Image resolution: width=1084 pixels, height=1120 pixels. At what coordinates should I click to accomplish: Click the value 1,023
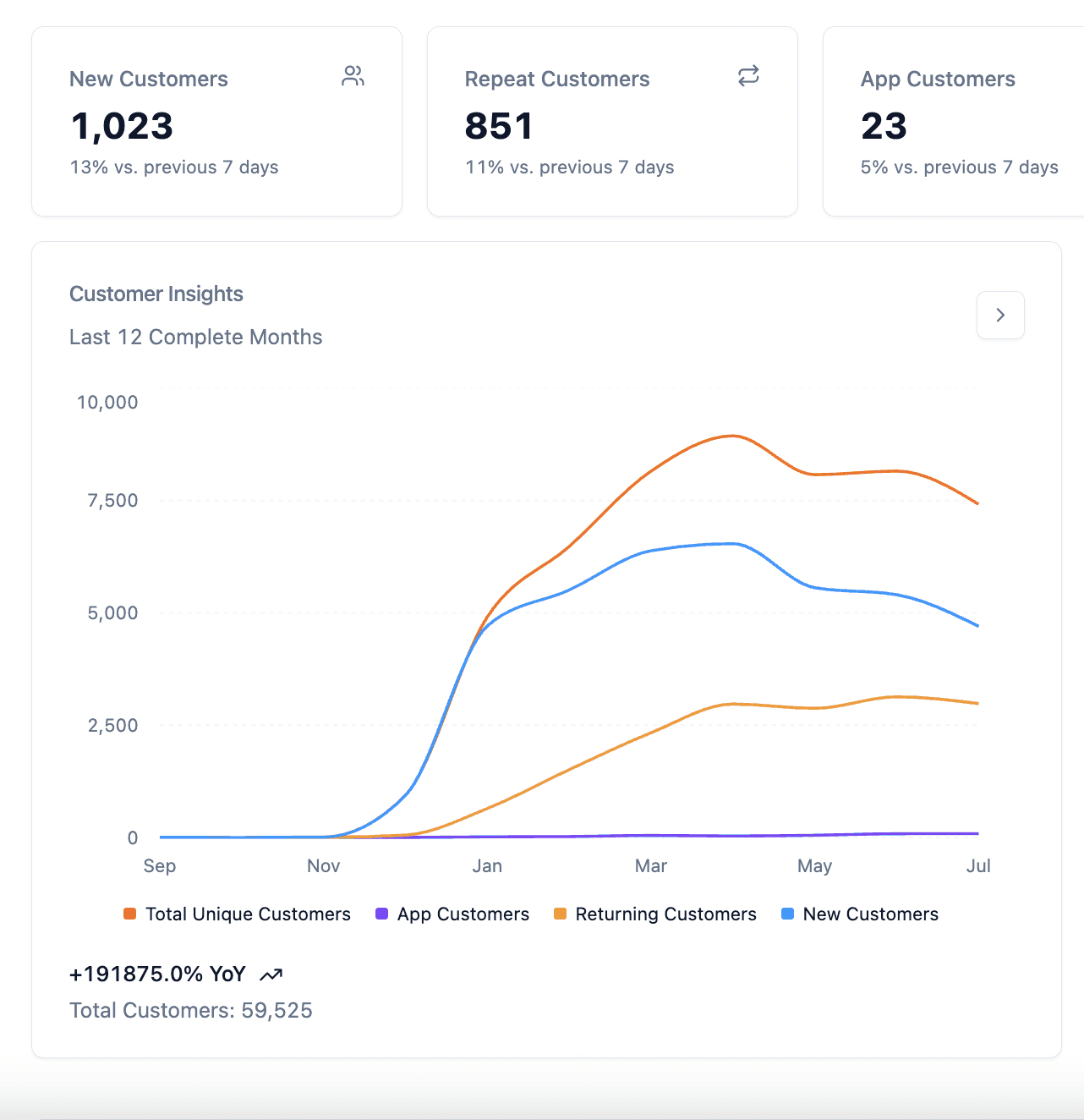pyautogui.click(x=122, y=126)
